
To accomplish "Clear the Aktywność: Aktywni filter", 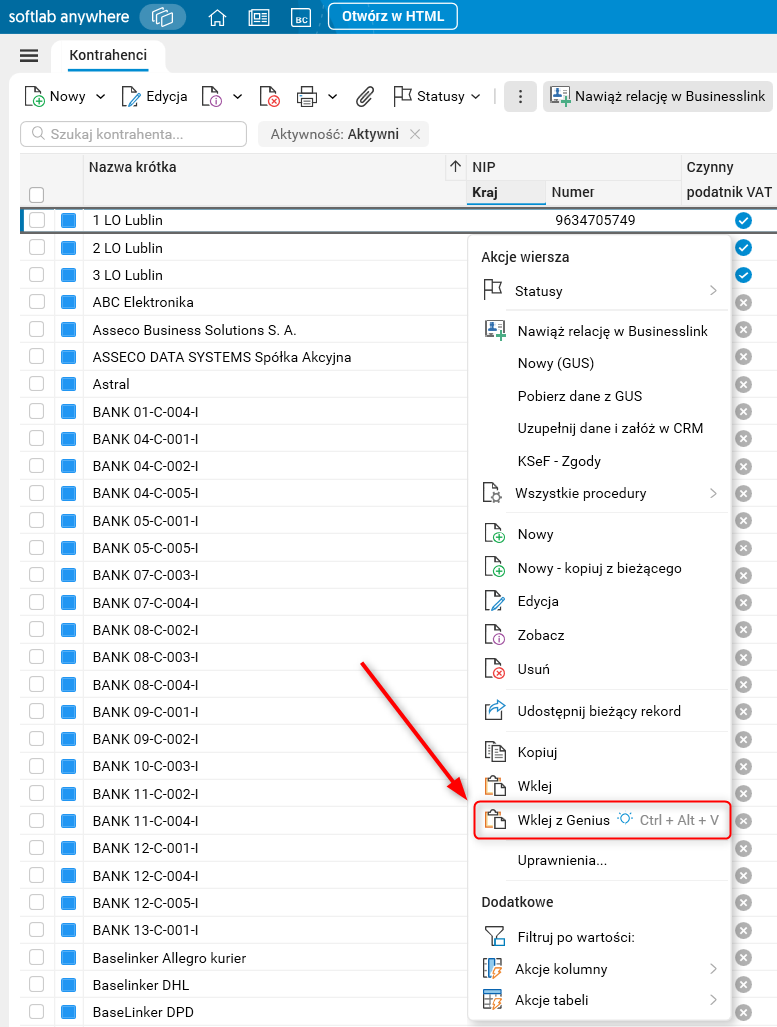I will [415, 134].
